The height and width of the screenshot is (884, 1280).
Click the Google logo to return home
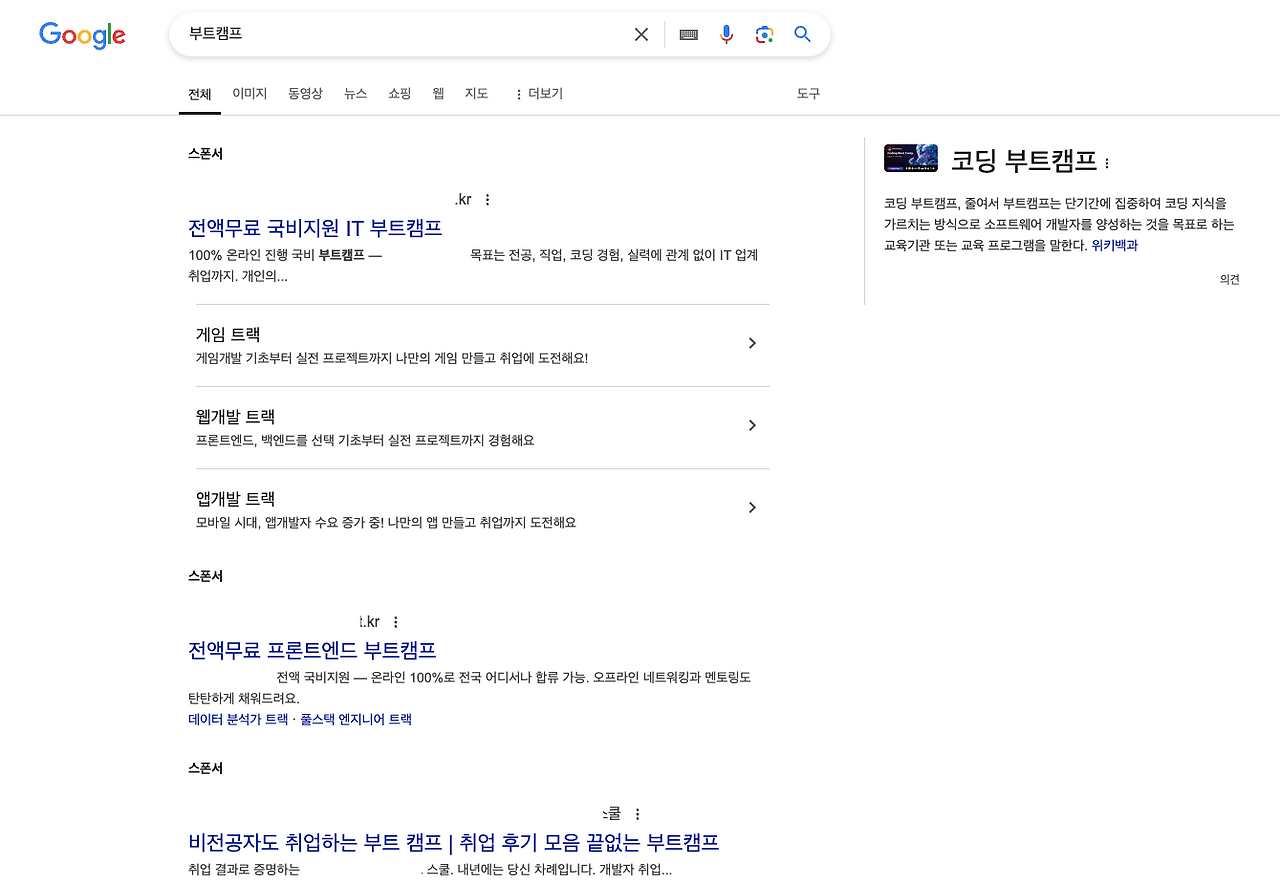click(82, 36)
